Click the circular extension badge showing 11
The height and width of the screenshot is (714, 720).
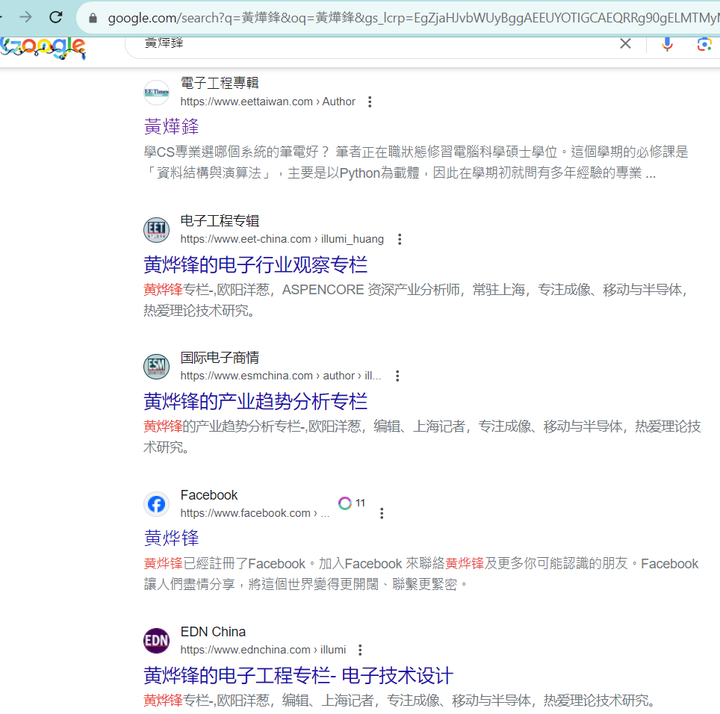click(352, 503)
